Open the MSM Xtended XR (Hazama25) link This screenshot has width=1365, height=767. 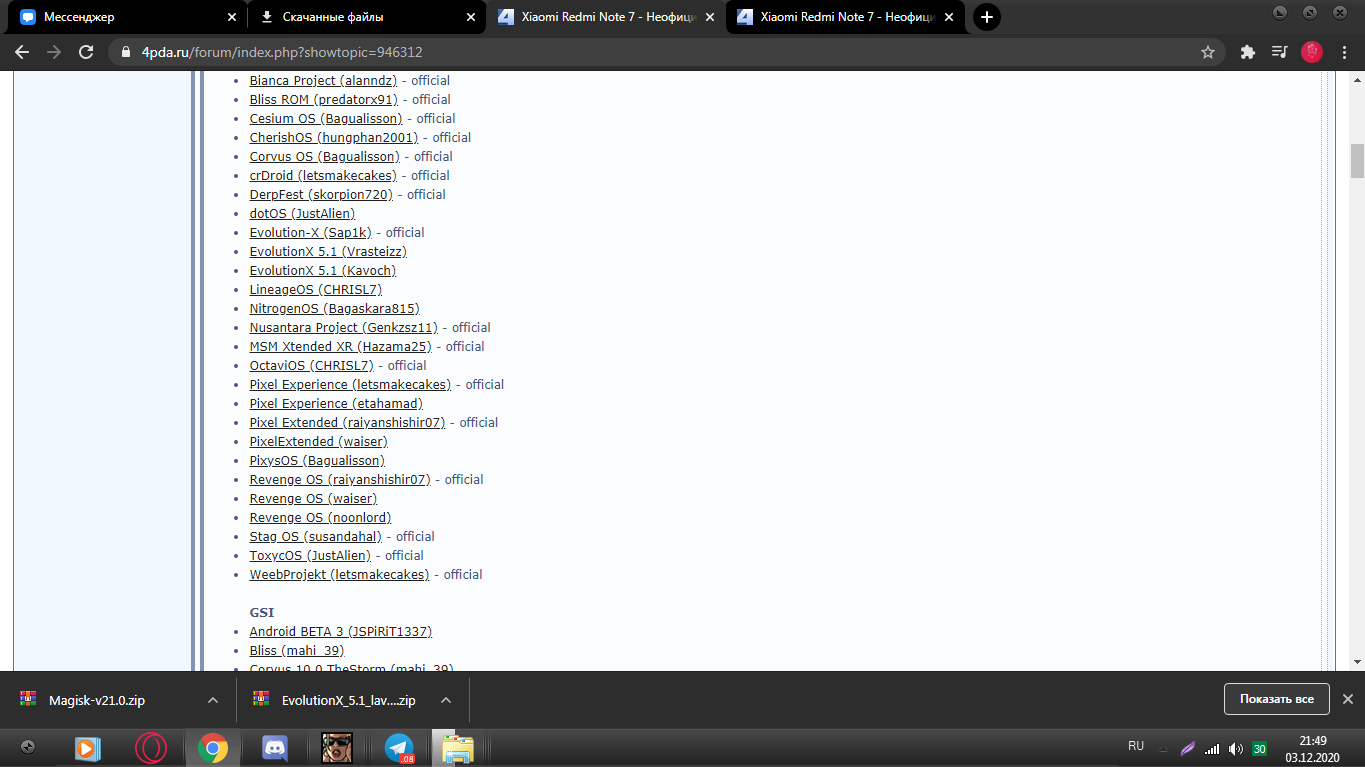[x=340, y=347]
